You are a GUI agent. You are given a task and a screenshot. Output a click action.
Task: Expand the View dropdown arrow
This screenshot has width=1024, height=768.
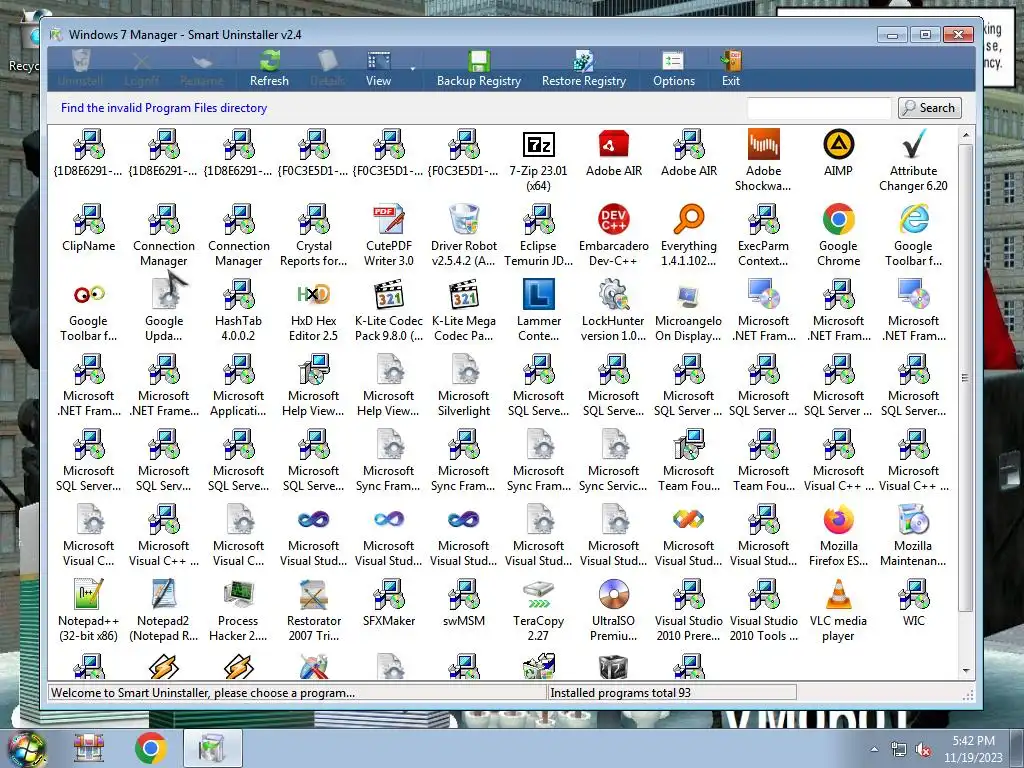[x=412, y=69]
